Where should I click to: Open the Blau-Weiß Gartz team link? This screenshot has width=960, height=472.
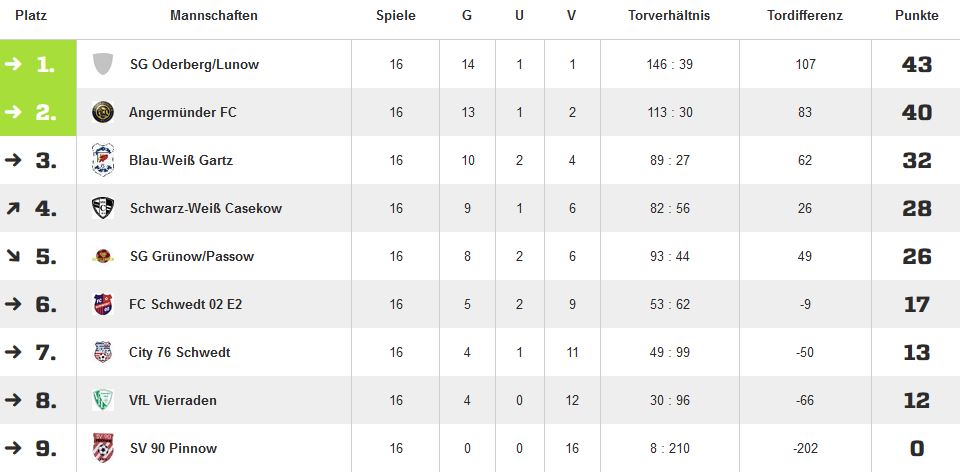[x=181, y=160]
